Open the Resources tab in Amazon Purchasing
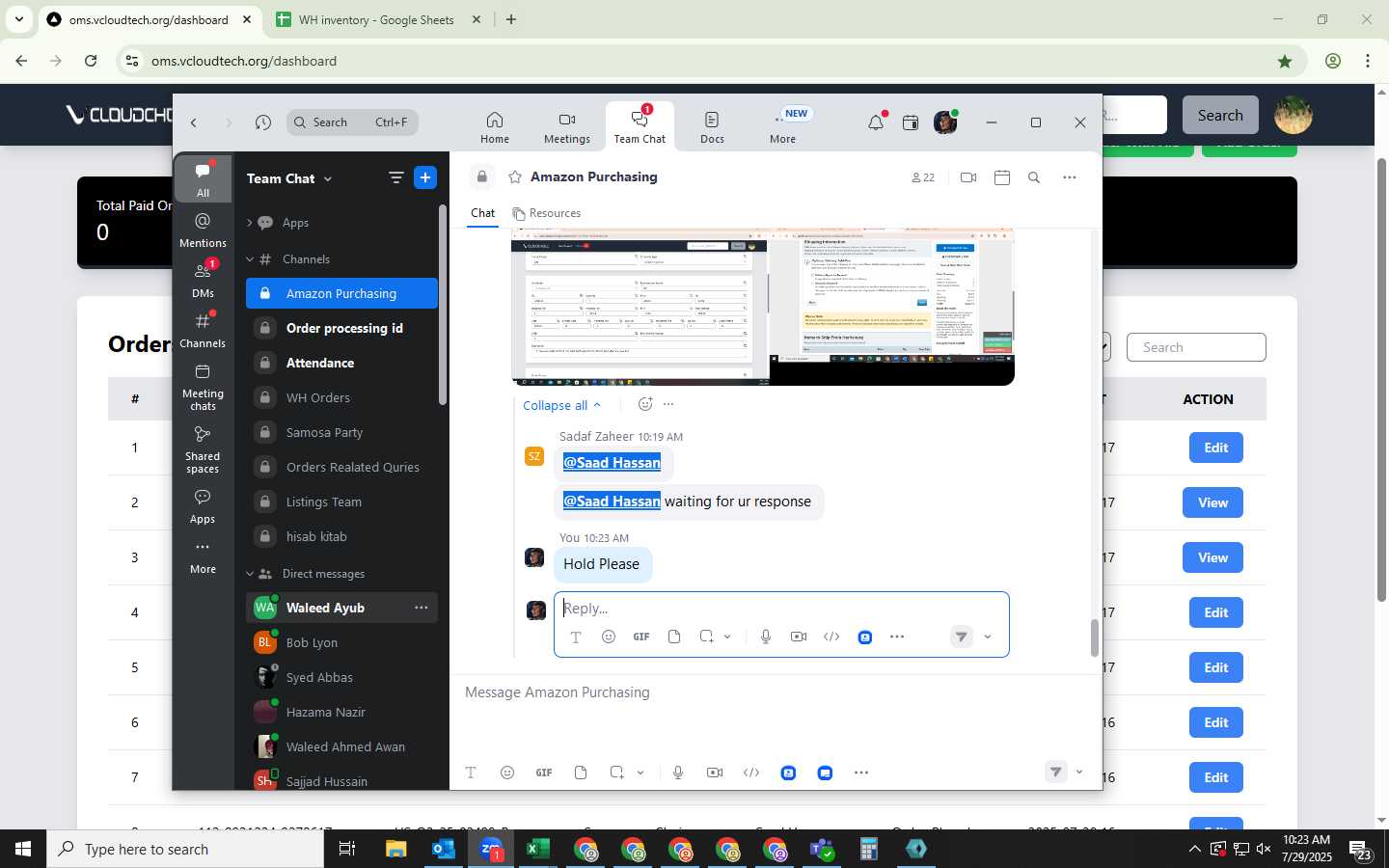The image size is (1389, 868). click(x=547, y=213)
